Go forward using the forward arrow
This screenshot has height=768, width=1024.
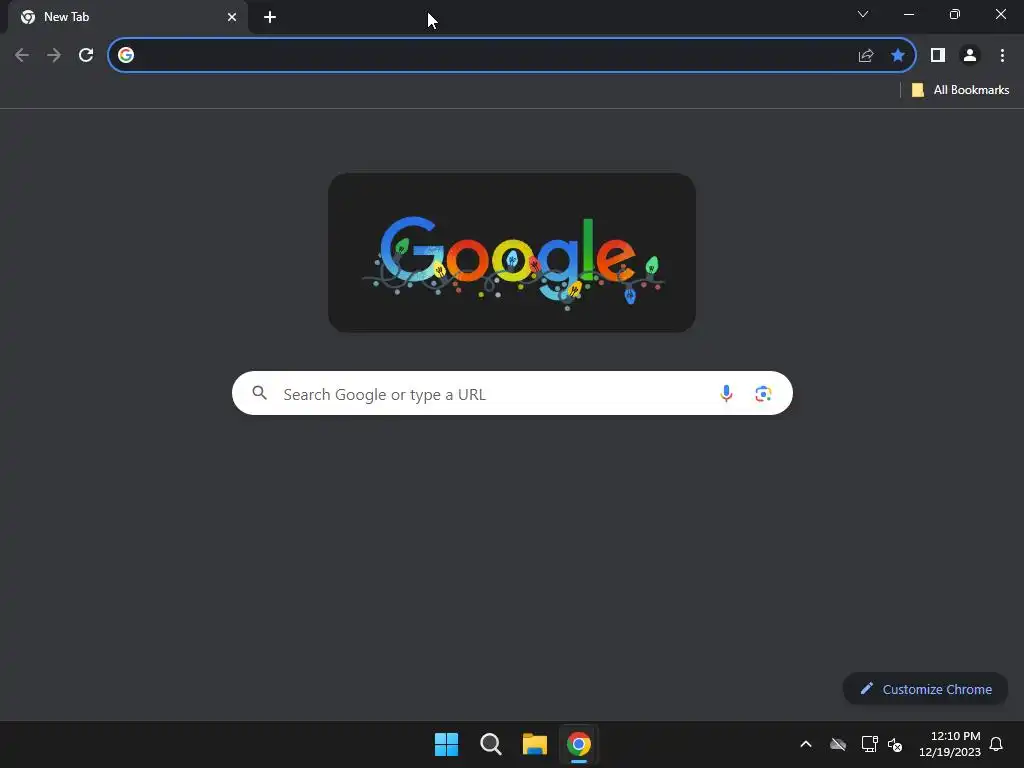pos(54,56)
